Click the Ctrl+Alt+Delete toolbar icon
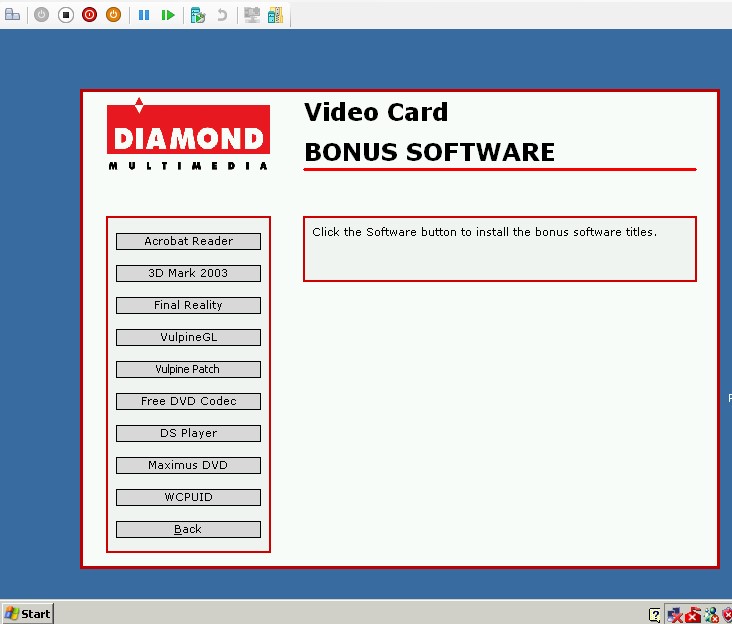 point(13,15)
